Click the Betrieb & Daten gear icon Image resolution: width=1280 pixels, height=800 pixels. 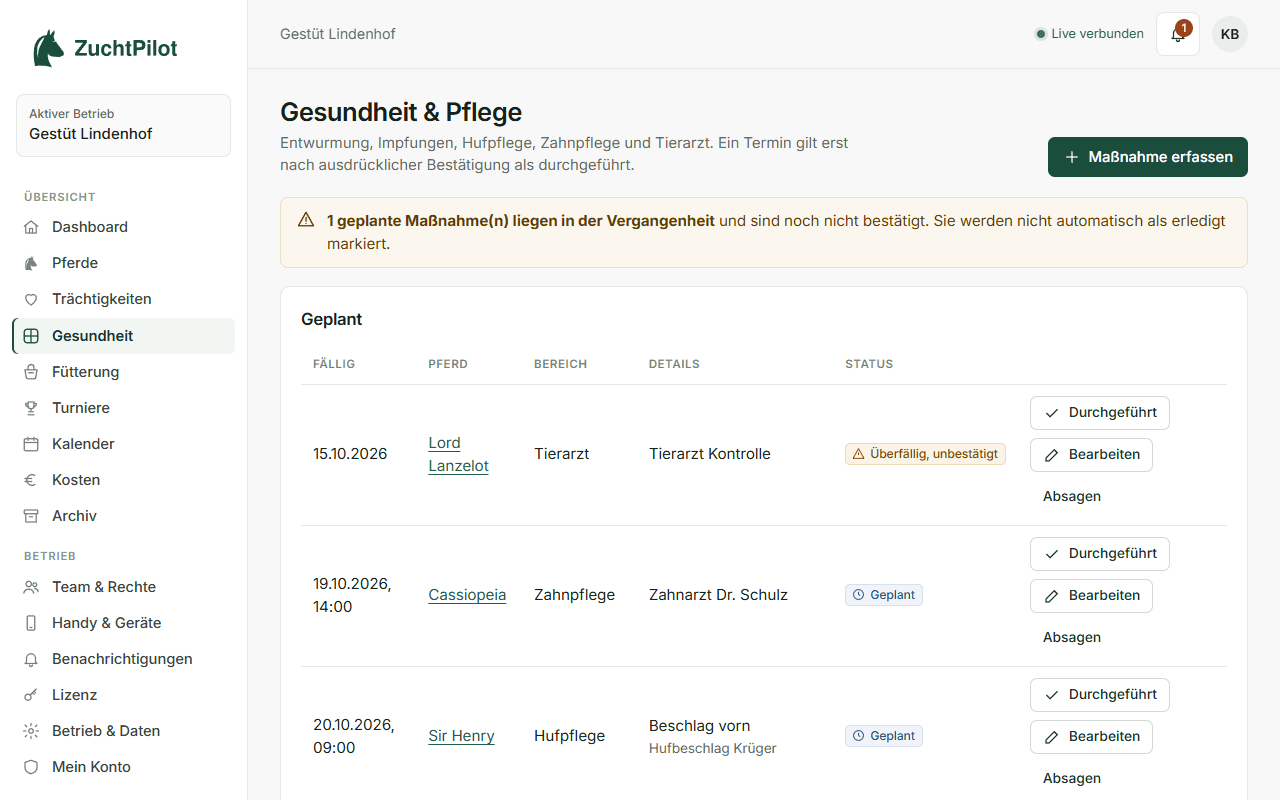coord(31,731)
